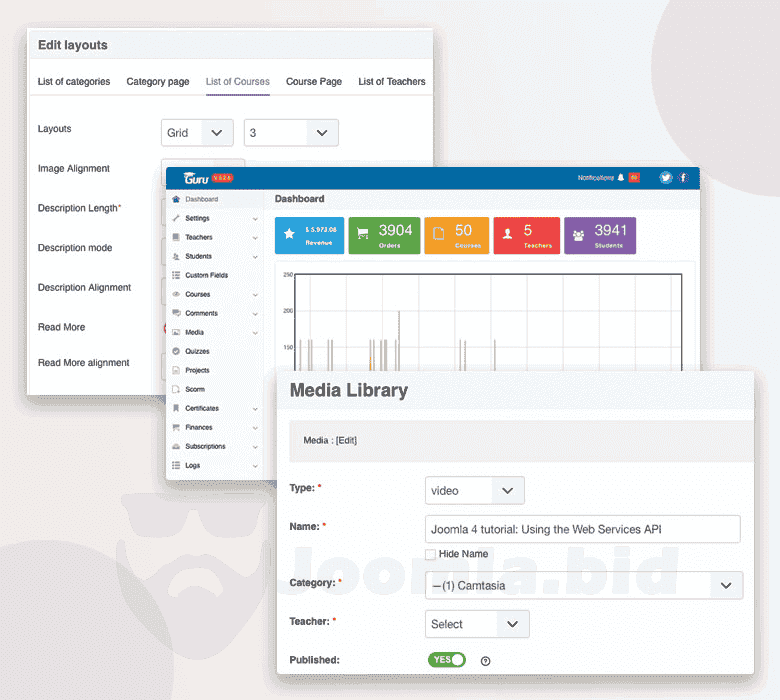The width and height of the screenshot is (780, 700).
Task: Click the shopping cart icon on Orders tile
Action: (362, 234)
